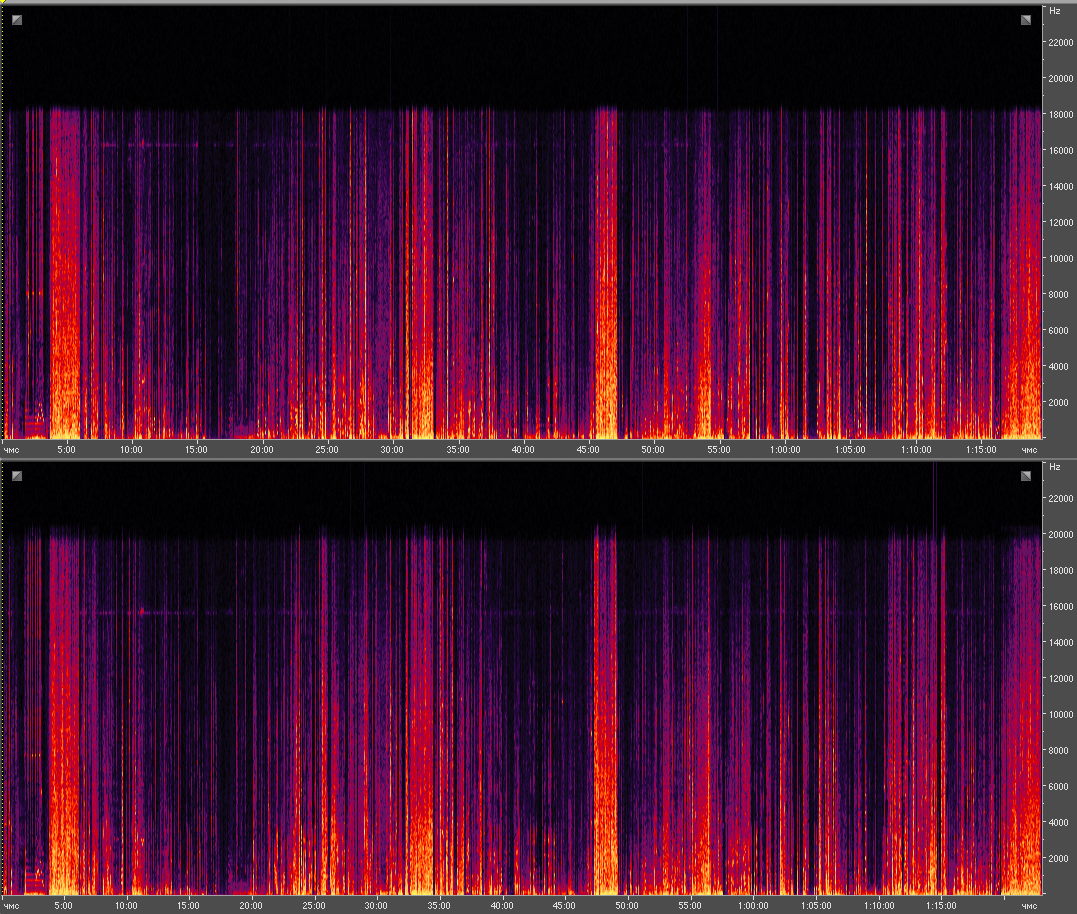The width and height of the screenshot is (1077, 914).
Task: Click 12000 on the upper frequency scale
Action: 1061,222
